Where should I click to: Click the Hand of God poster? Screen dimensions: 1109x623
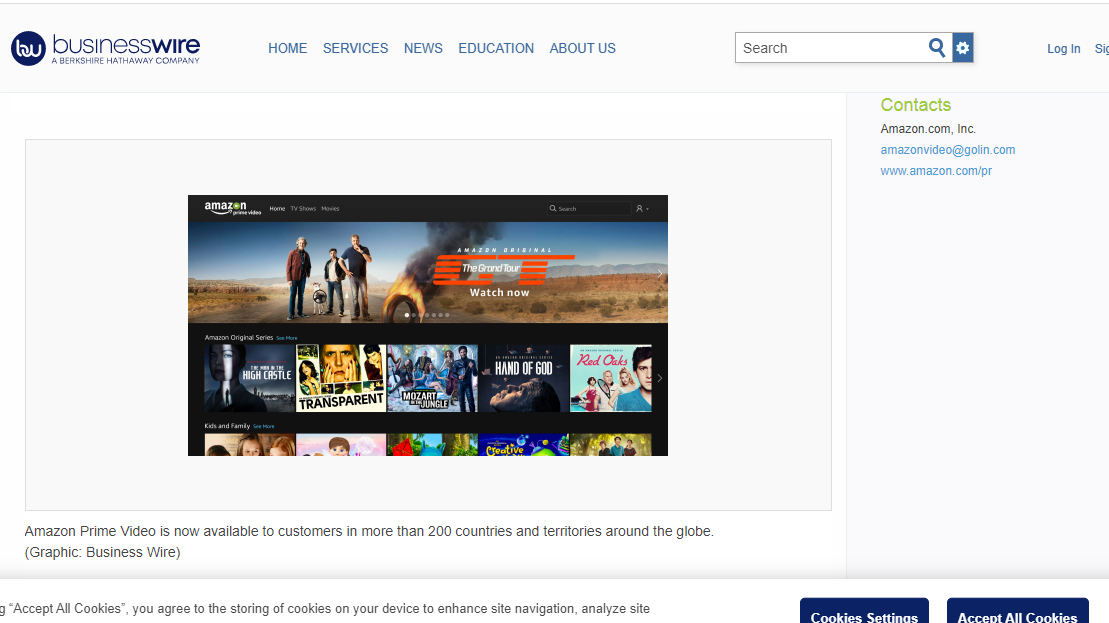click(523, 378)
